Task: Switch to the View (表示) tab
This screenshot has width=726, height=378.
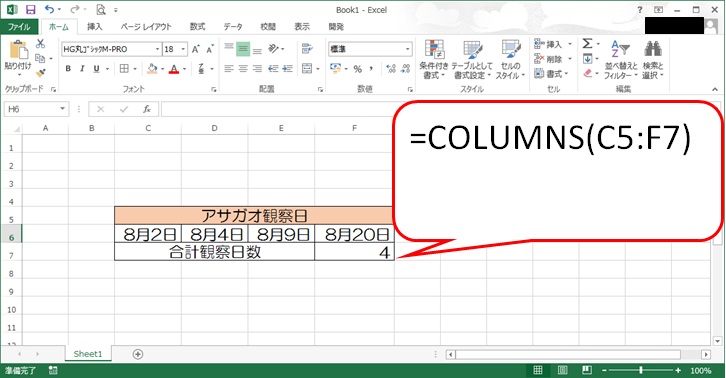Action: [302, 27]
